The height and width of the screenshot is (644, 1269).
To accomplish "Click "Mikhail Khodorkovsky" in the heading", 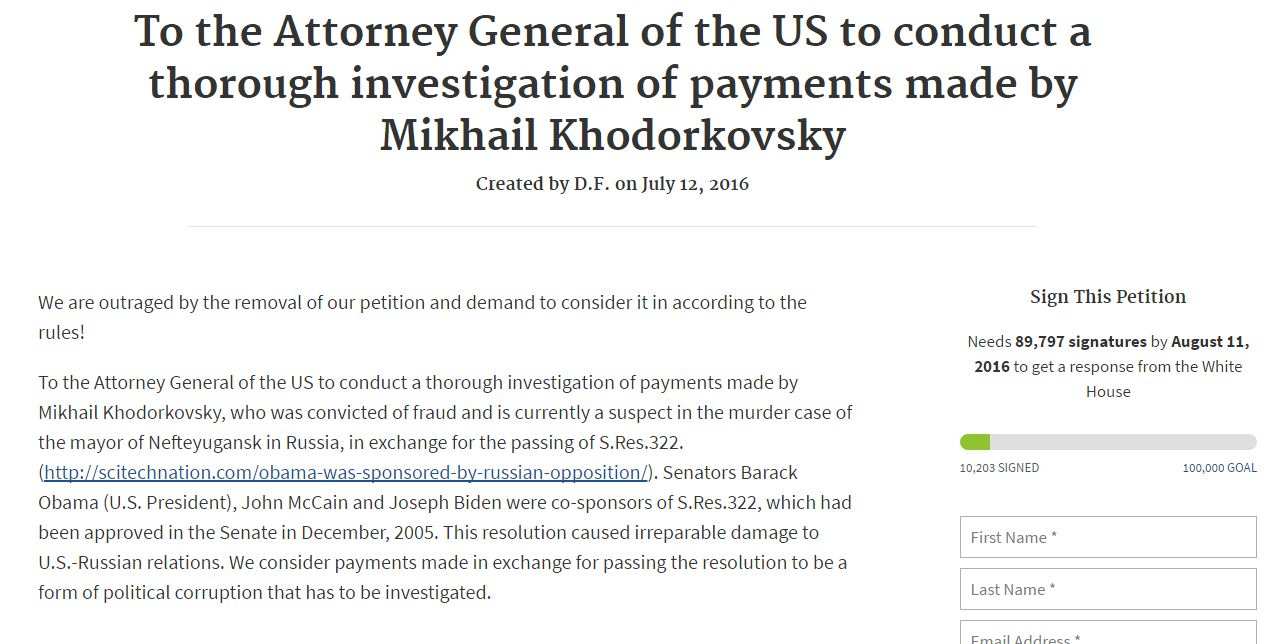I will (612, 136).
